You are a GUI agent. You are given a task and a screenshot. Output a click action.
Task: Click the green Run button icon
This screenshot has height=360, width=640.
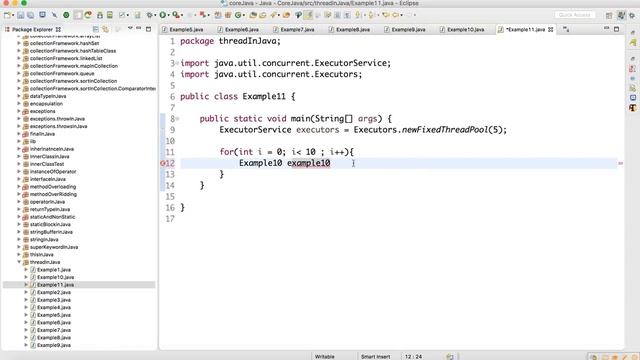[163, 15]
